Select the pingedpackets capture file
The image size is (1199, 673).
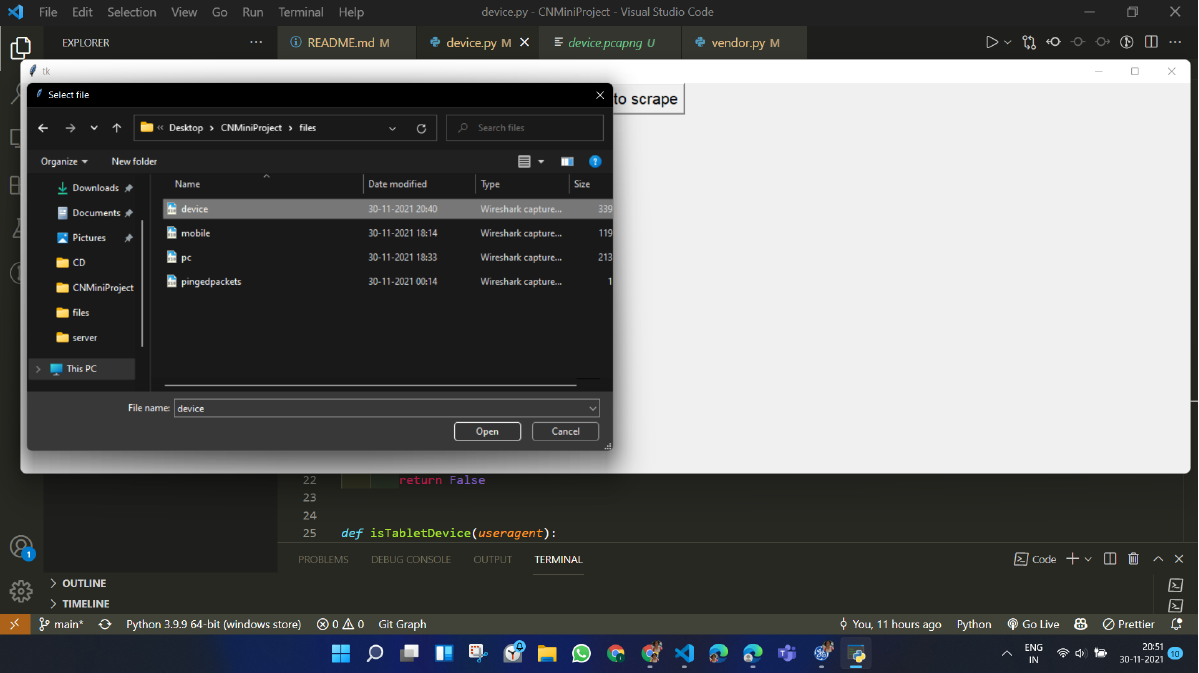388,281
